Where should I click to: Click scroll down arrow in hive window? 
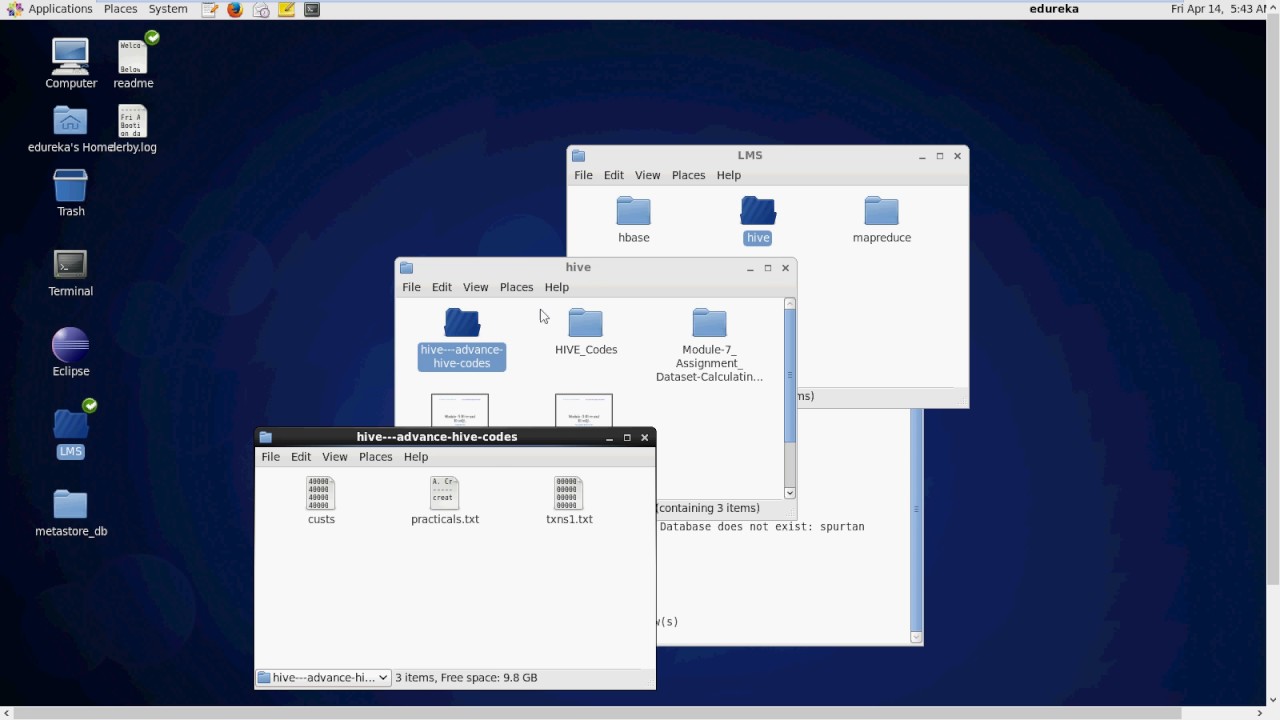point(790,493)
